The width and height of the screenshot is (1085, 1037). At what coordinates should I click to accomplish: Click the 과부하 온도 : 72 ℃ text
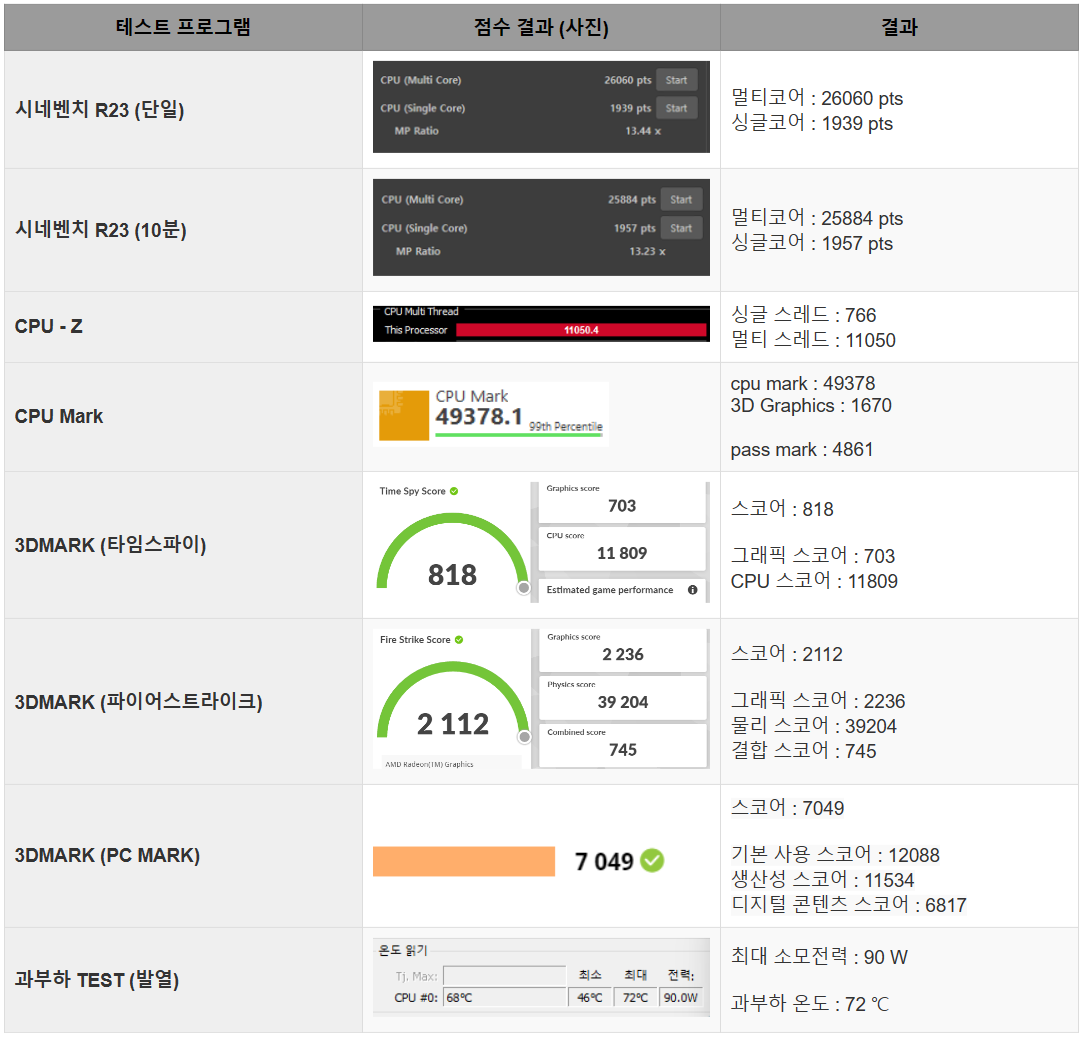click(810, 1004)
